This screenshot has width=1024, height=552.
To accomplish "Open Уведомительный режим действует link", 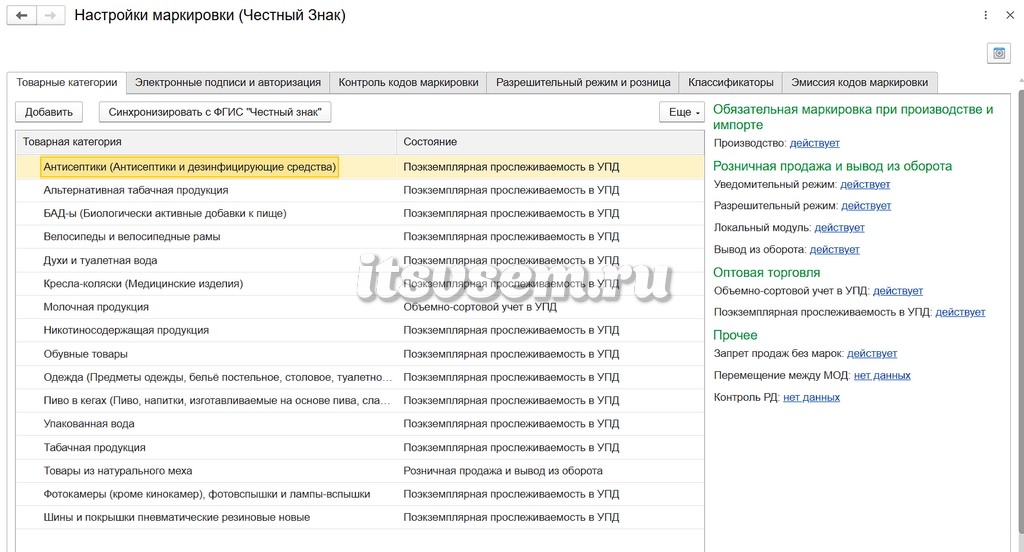I will 865,184.
